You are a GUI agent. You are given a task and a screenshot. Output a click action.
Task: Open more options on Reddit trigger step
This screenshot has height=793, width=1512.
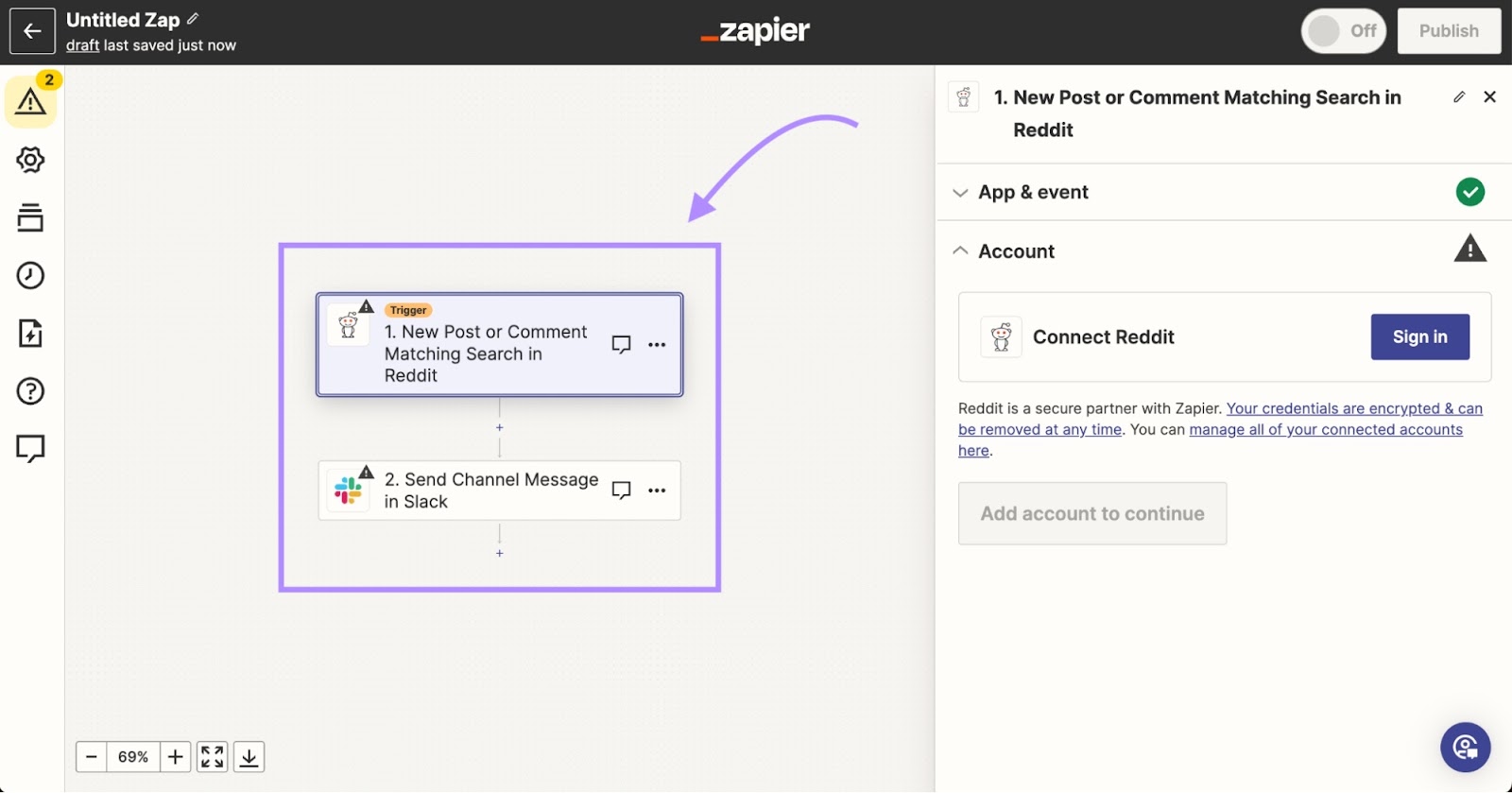[x=657, y=345]
